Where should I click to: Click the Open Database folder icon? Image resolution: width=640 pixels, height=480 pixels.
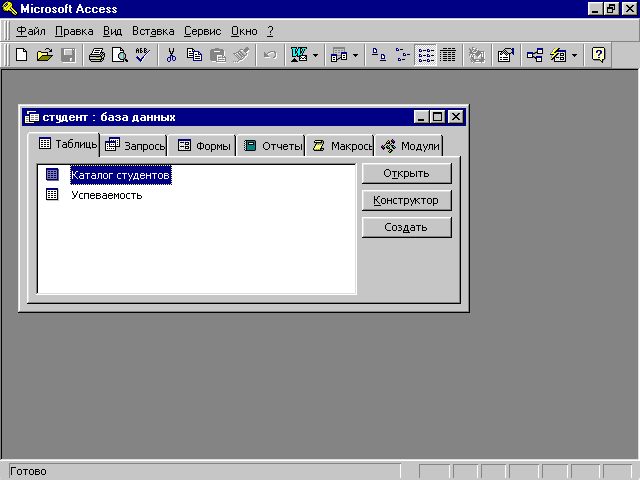pos(45,55)
